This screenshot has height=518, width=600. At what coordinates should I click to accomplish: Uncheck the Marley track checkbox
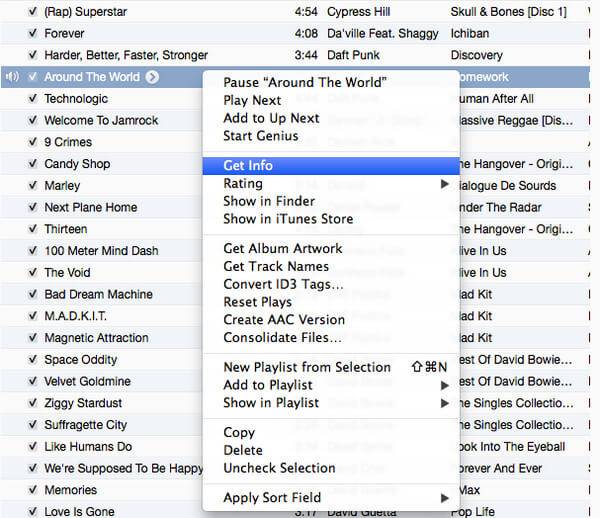click(x=33, y=186)
